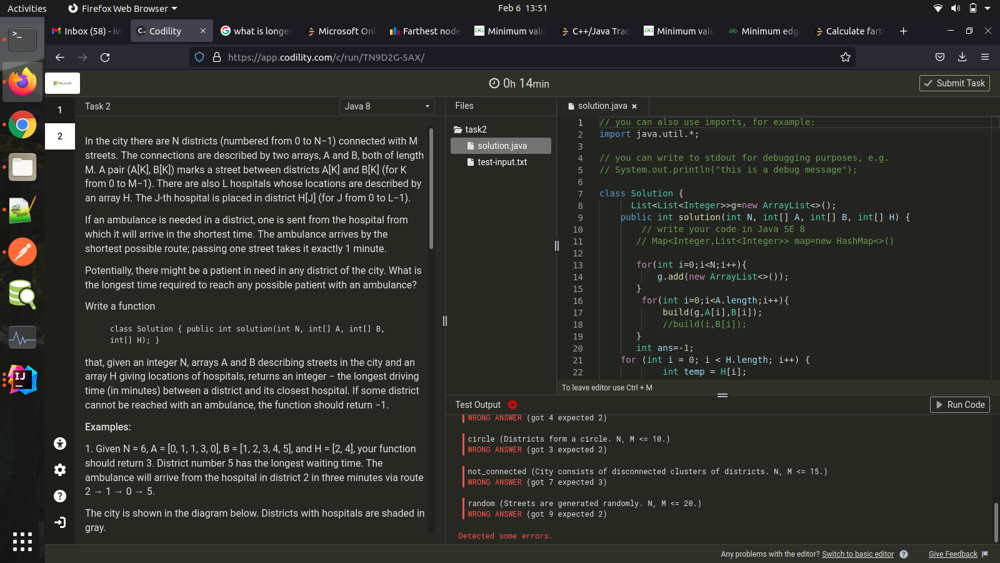Click the help question mark in sidebar
Screen dimensions: 1000x563
coord(60,496)
